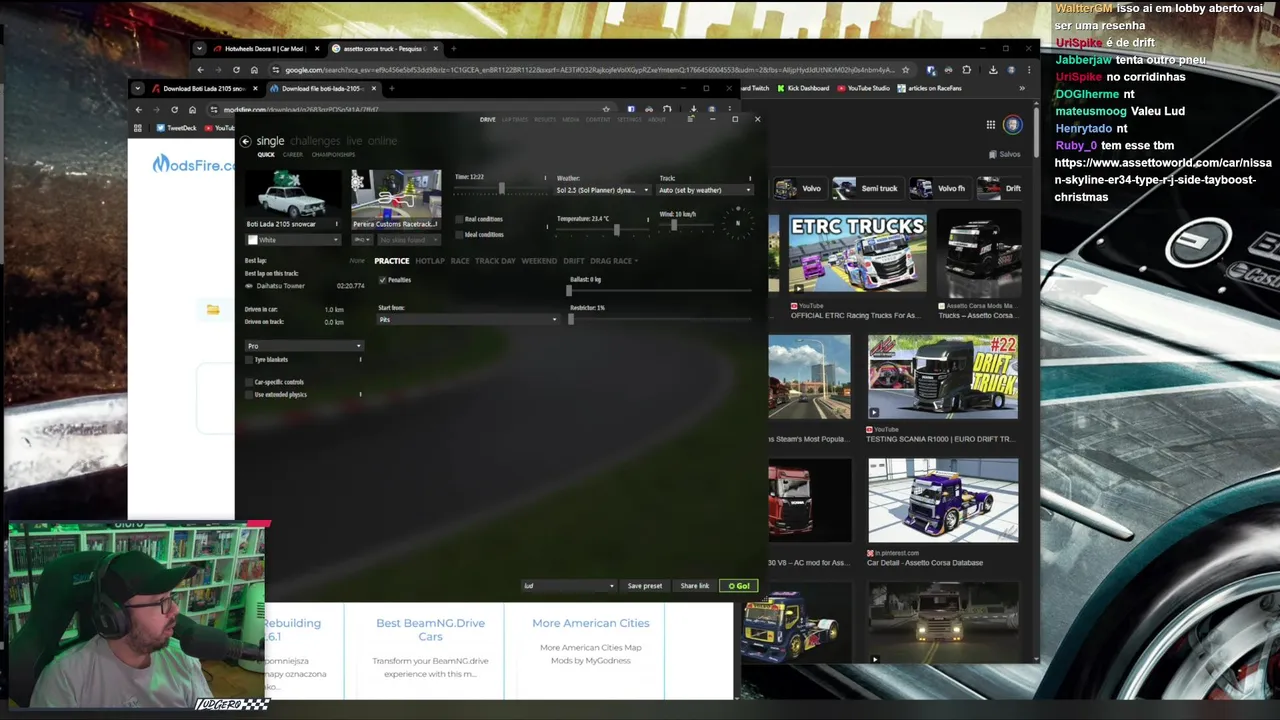1280x720 pixels.
Task: Expand the Track Auto (set by weather) dropdown
Action: click(705, 190)
